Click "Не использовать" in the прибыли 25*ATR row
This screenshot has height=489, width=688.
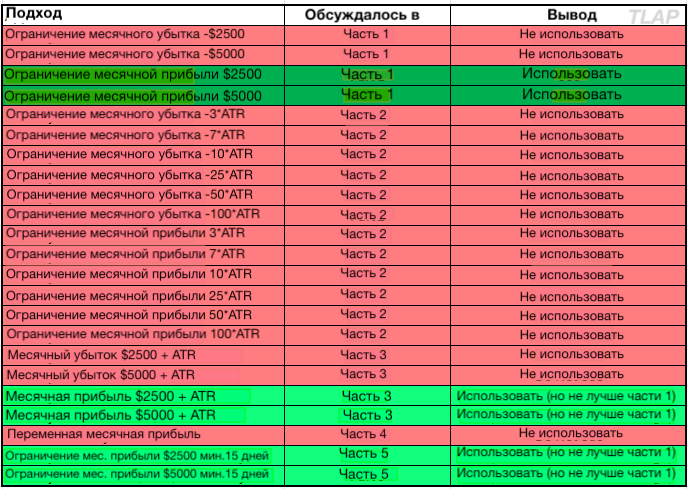click(x=572, y=296)
